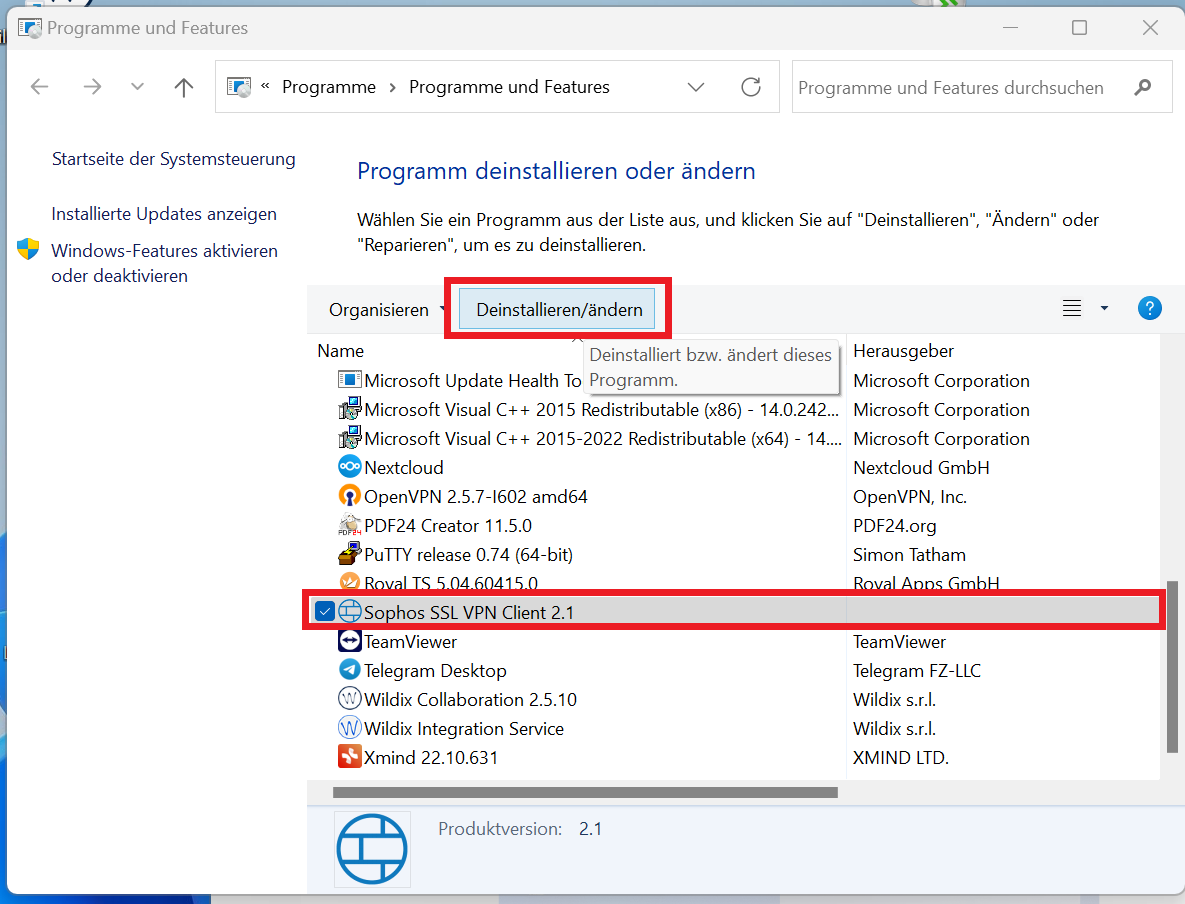The height and width of the screenshot is (904, 1185).
Task: Select the Nextcloud entry
Action: click(x=404, y=468)
